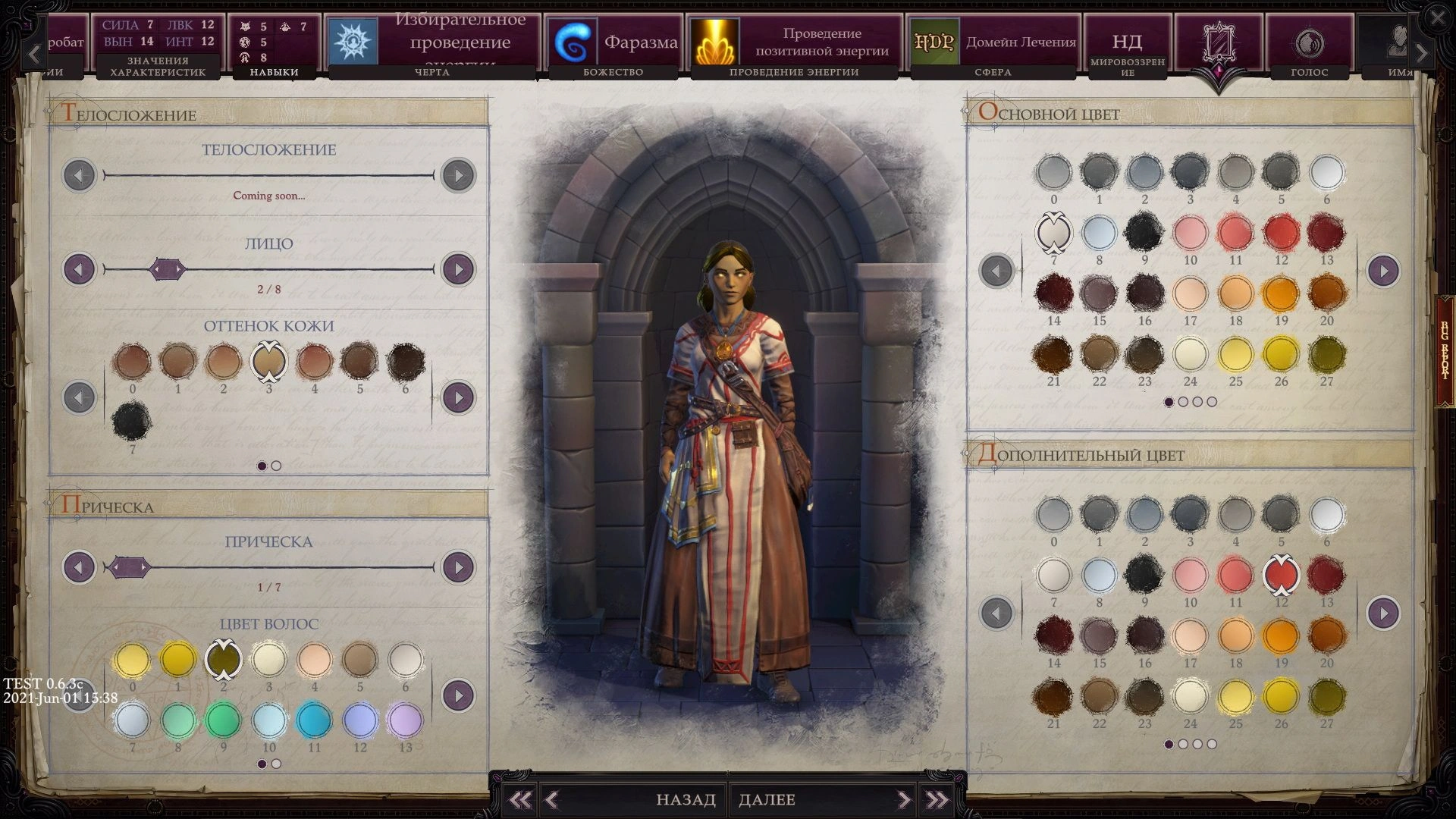Viewport: 1456px width, 819px height.
Task: Show previous primary color page arrow
Action: (996, 271)
